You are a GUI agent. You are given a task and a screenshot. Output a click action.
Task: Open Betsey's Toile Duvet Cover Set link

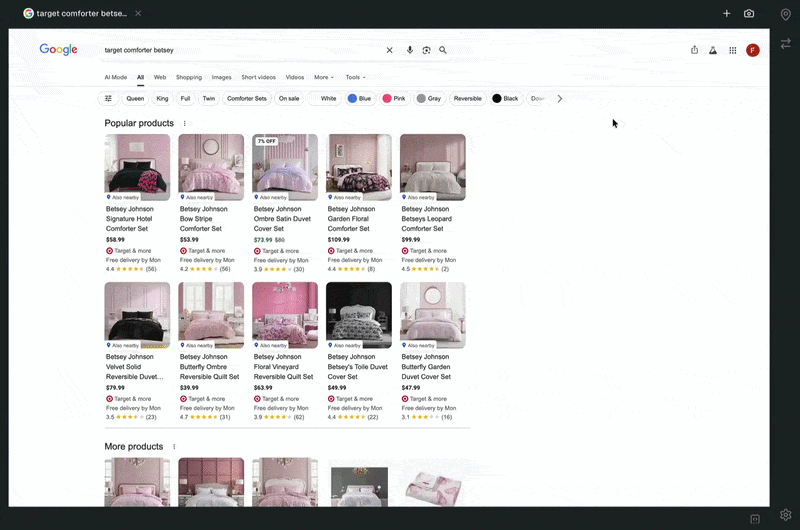[x=358, y=367]
